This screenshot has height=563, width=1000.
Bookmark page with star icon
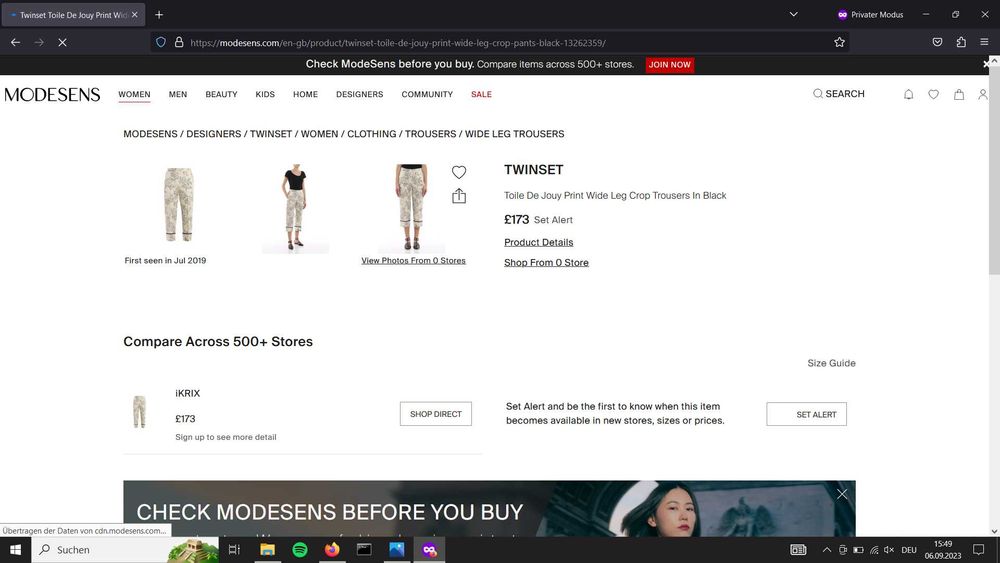pos(839,42)
